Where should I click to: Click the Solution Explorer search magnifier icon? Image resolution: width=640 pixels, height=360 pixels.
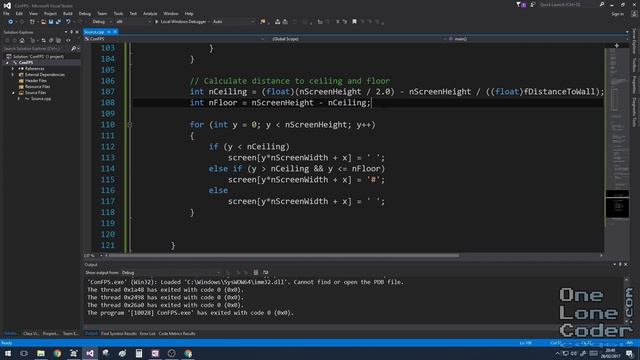(73, 49)
